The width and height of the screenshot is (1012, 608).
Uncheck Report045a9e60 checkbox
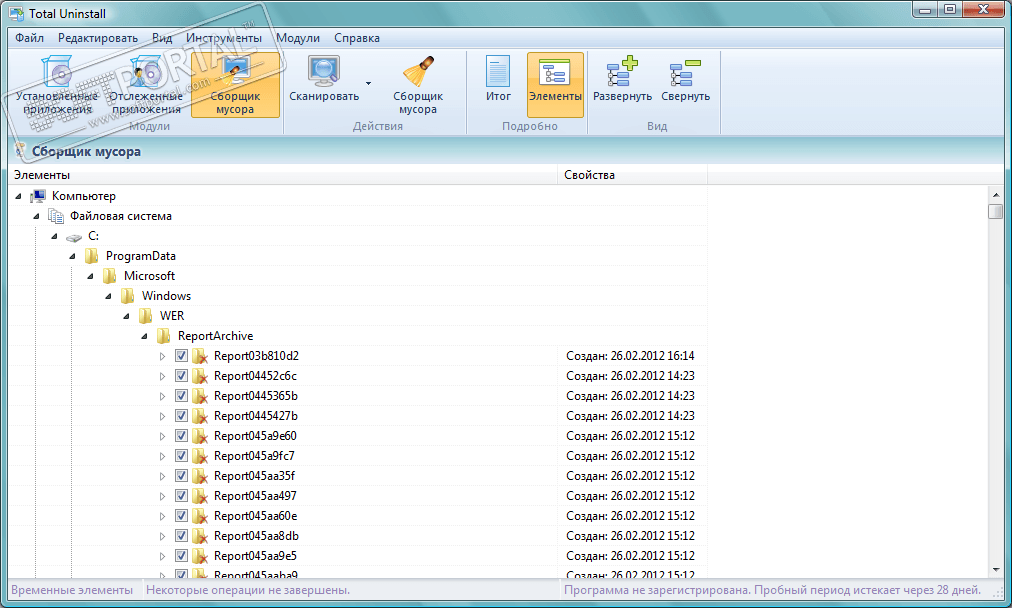[181, 436]
